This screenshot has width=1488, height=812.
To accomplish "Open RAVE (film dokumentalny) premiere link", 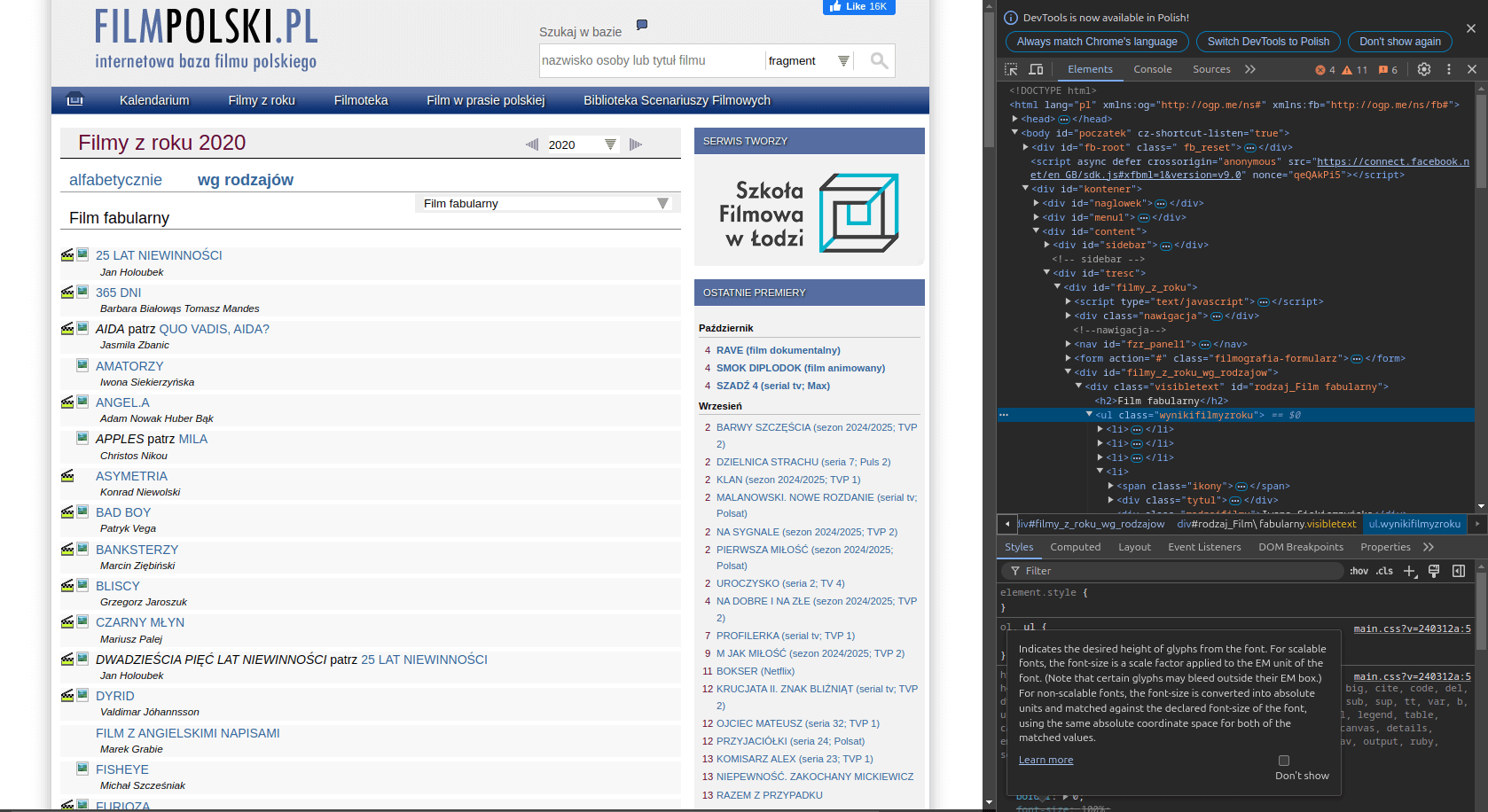I will coord(778,350).
